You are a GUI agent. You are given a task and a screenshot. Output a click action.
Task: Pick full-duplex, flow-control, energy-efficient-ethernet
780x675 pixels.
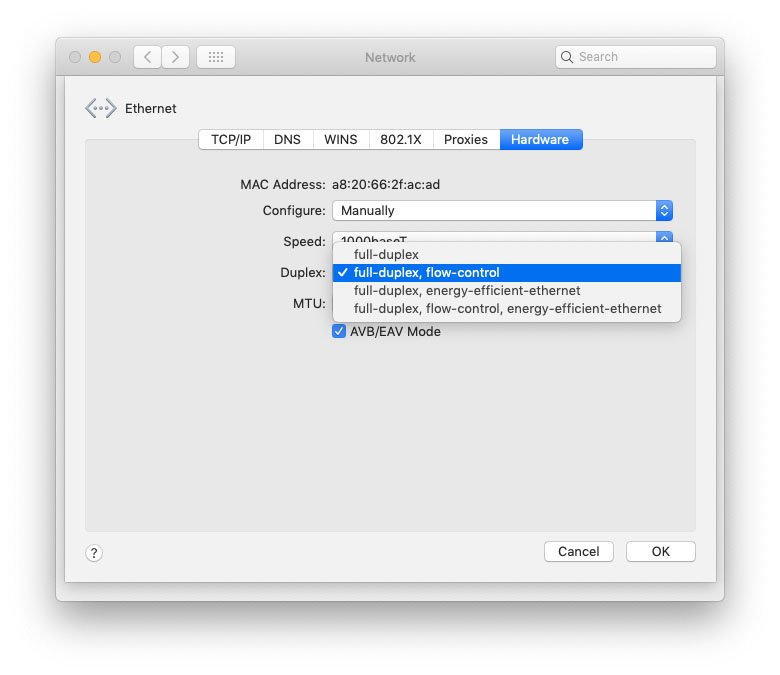[507, 309]
